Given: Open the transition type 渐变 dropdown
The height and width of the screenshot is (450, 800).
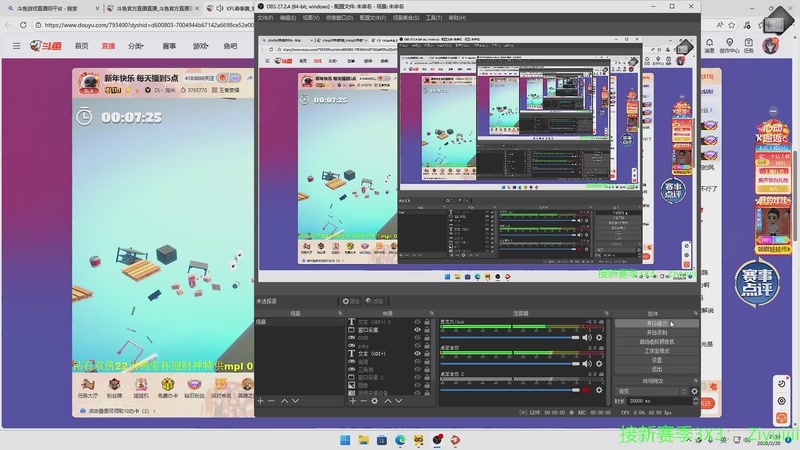Looking at the screenshot, I should [x=652, y=391].
